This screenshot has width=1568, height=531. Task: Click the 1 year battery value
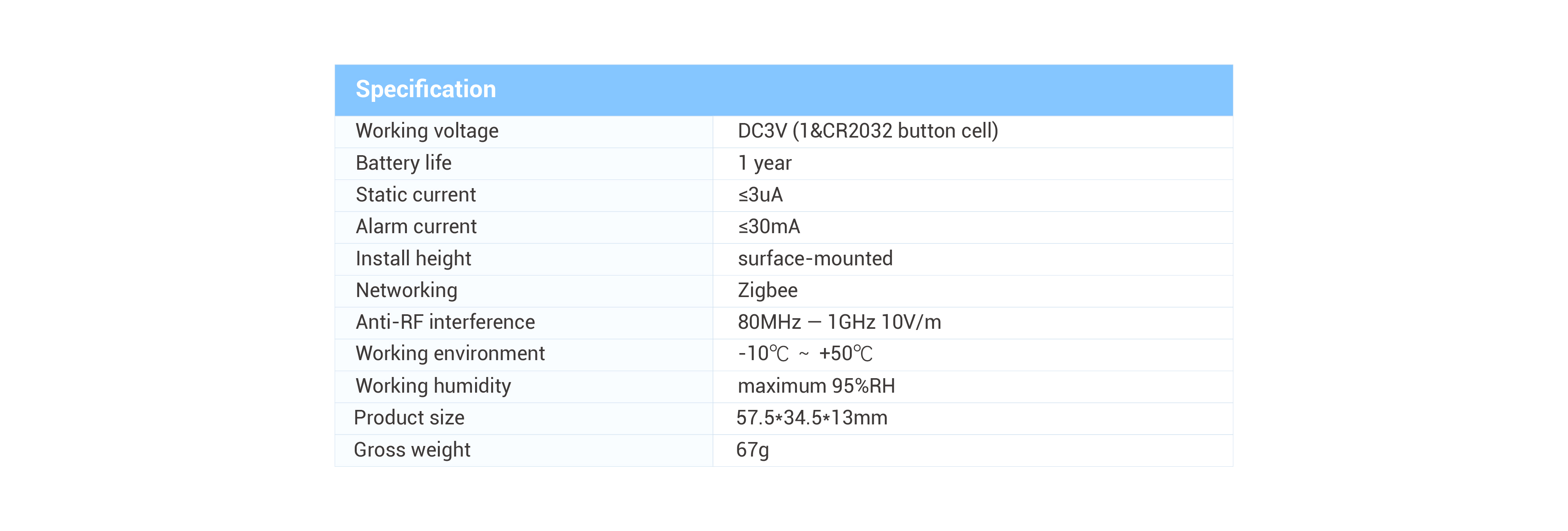click(764, 164)
